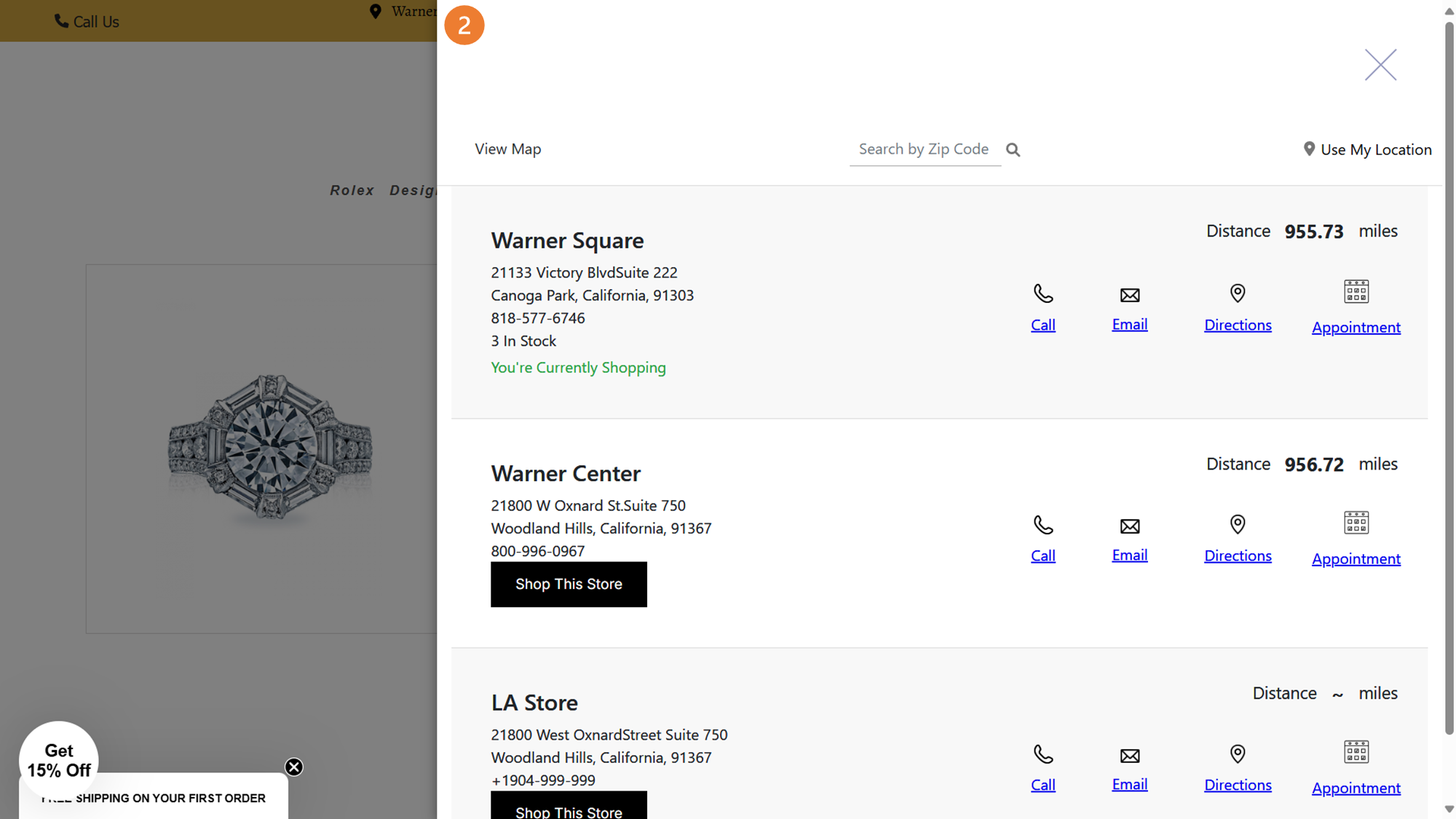Open the Call link for Warner Square

click(x=1042, y=325)
